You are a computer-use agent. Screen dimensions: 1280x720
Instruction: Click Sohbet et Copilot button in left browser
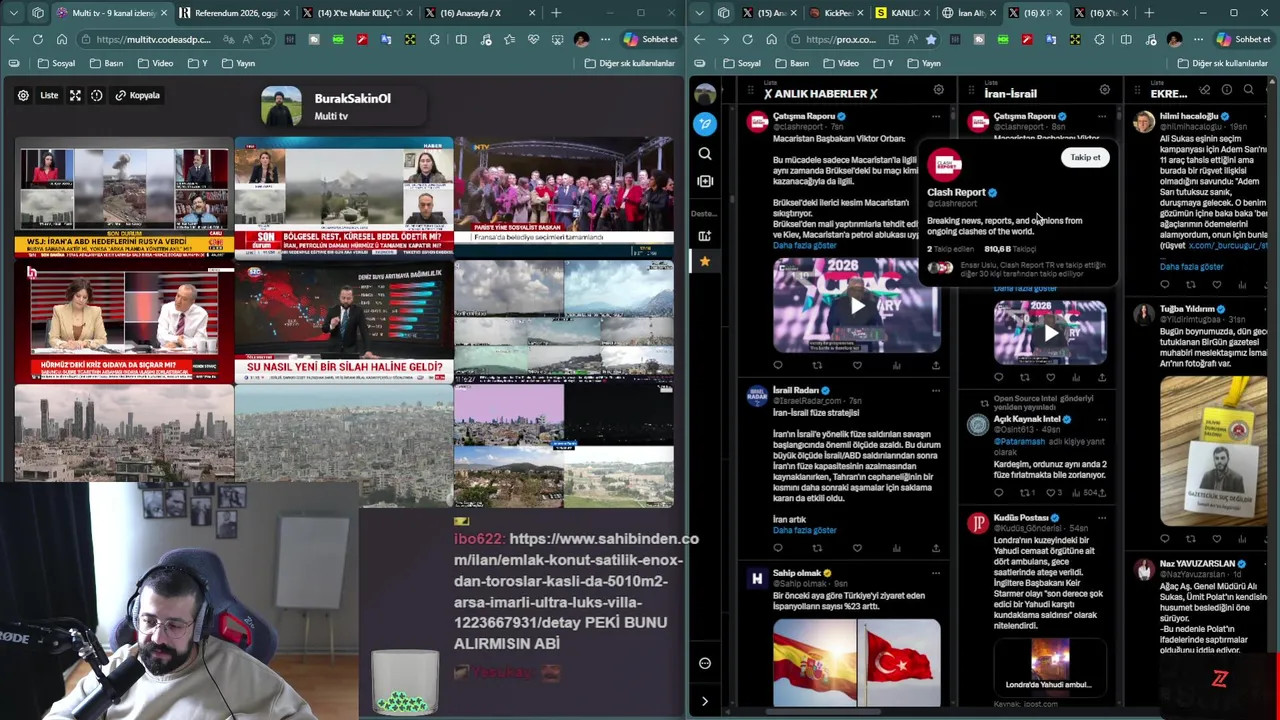point(650,39)
